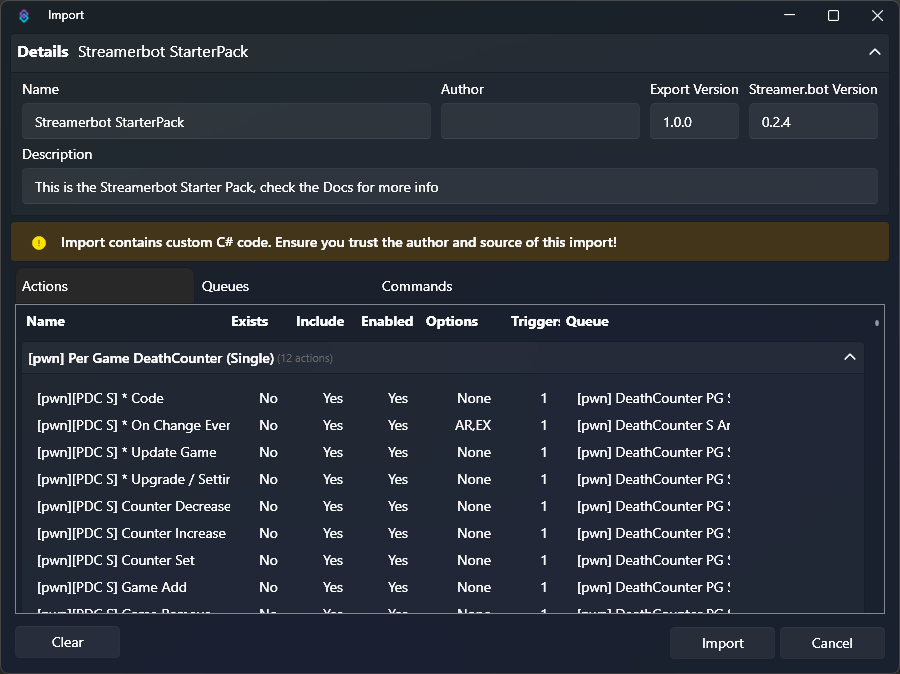Maximize the Import window
The image size is (900, 674).
click(833, 15)
